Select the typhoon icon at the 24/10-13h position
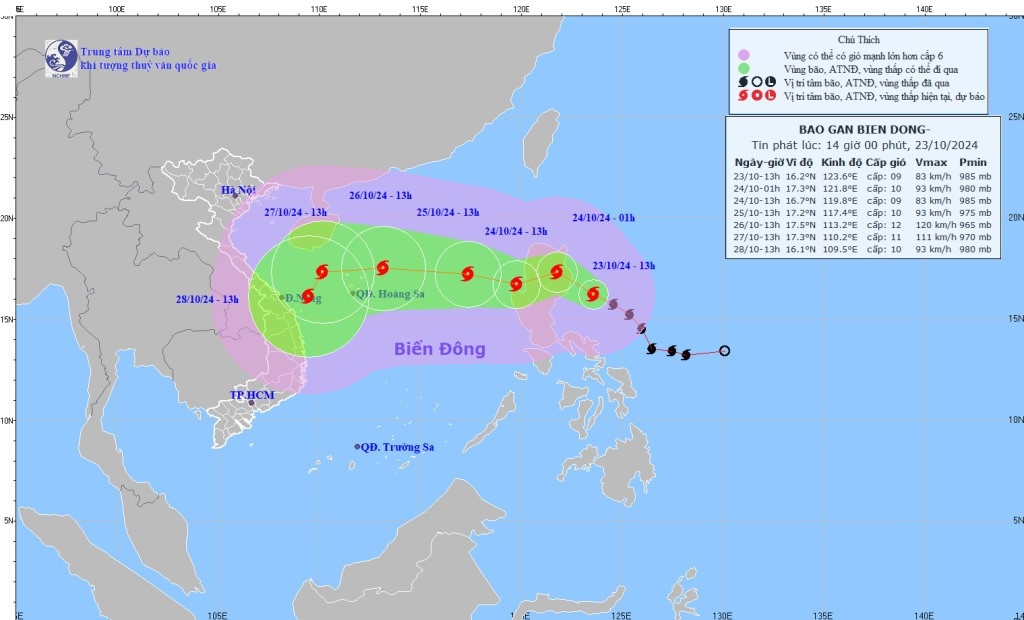This screenshot has height=620, width=1024. (518, 285)
